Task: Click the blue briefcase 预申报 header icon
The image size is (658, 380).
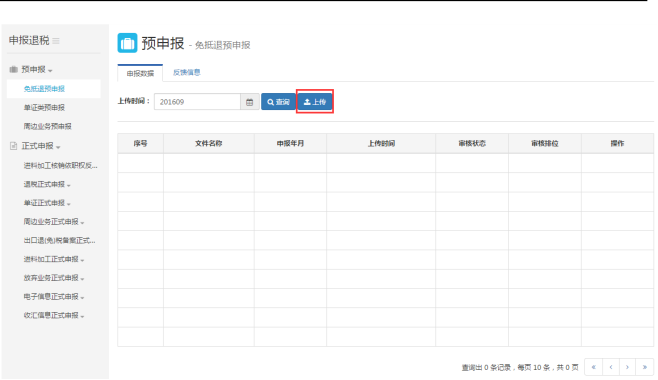Action: (x=127, y=43)
